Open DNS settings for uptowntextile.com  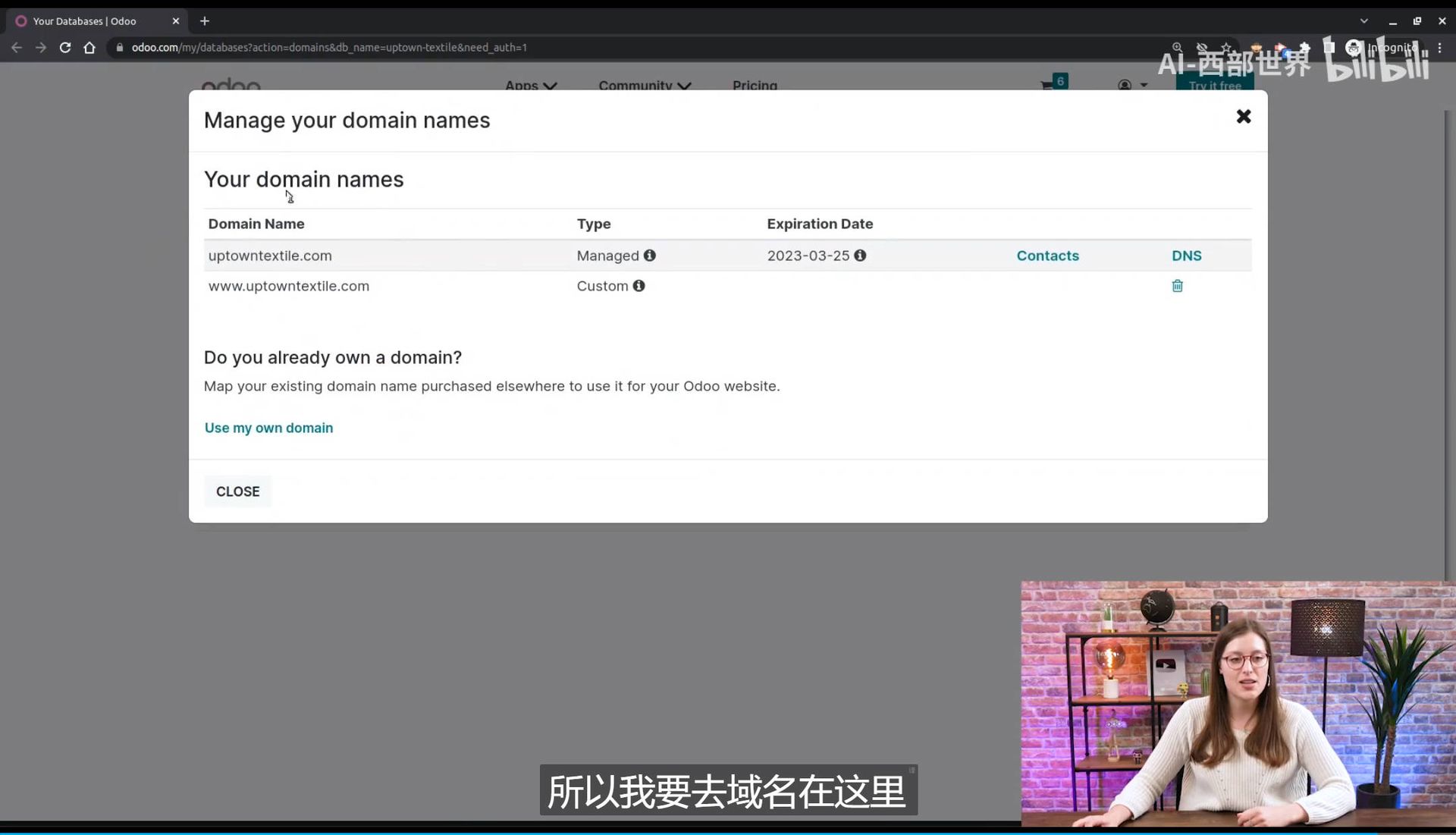pos(1186,256)
